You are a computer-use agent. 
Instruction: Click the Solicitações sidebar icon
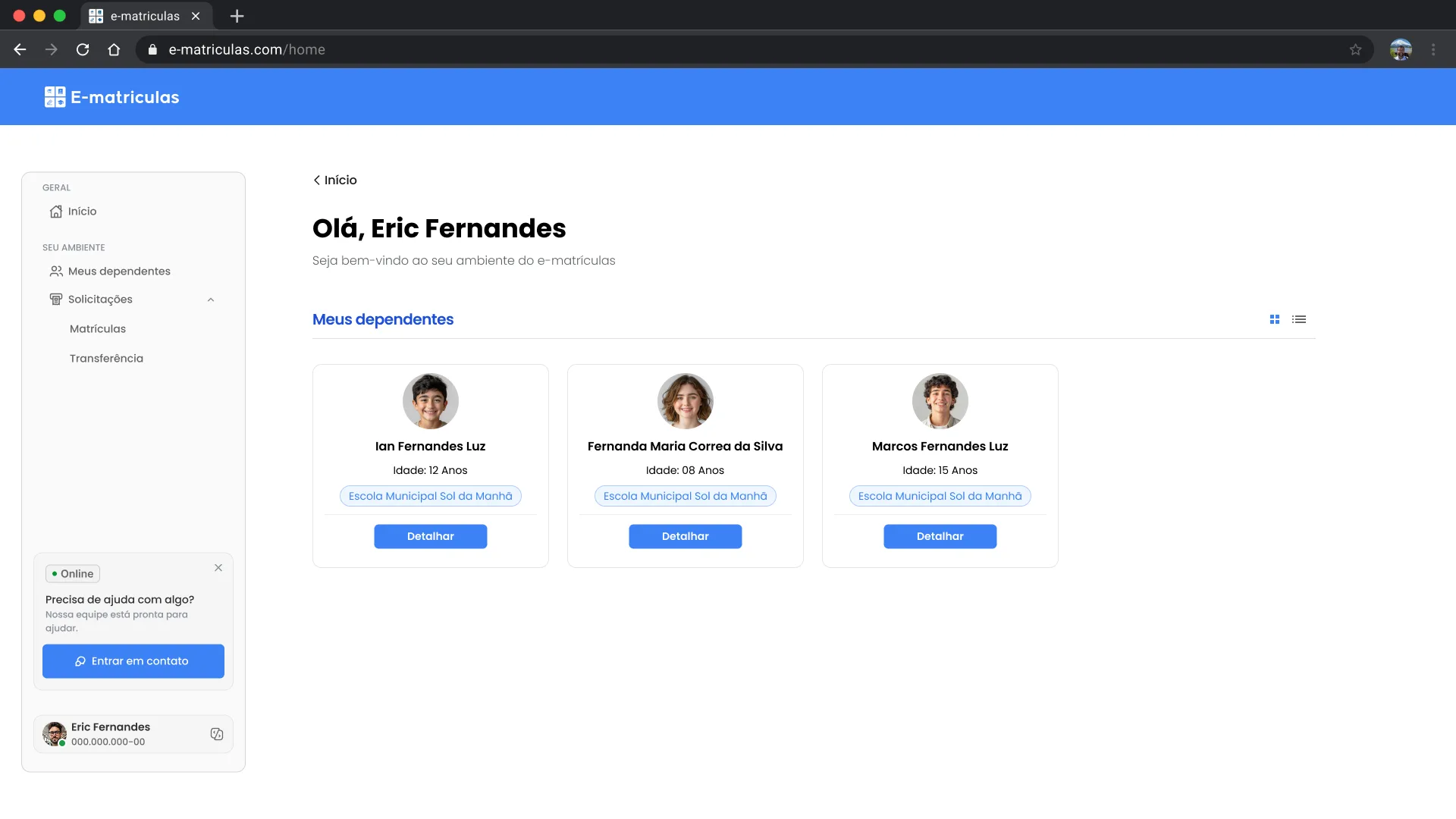tap(56, 300)
